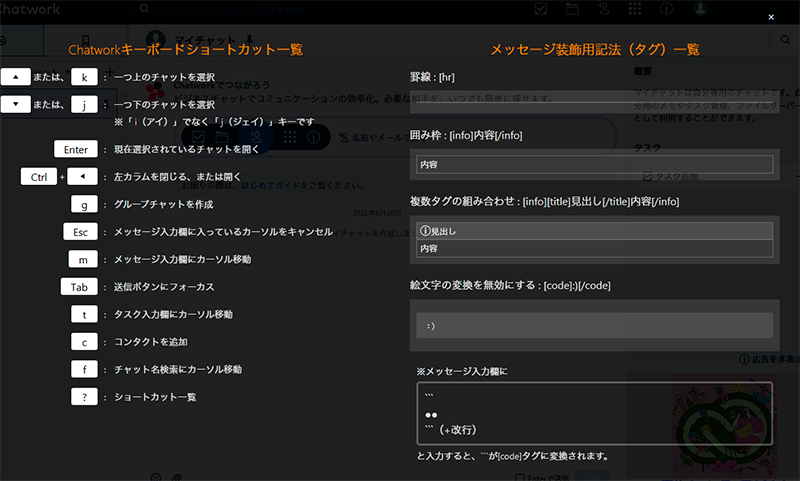Click the help question mark icon in header

pyautogui.click(x=667, y=9)
